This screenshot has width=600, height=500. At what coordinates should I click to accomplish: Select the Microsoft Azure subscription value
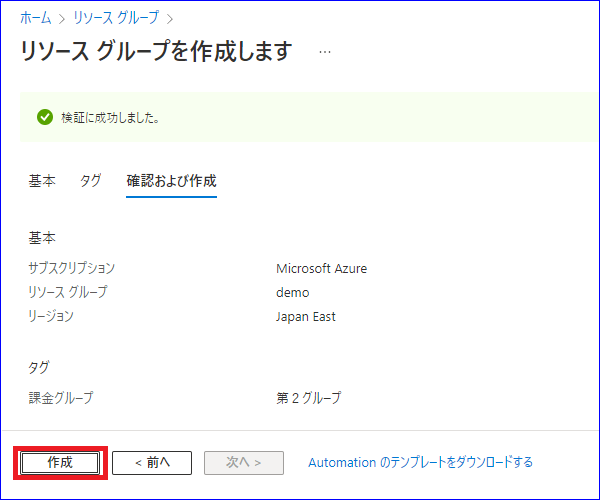click(x=321, y=269)
